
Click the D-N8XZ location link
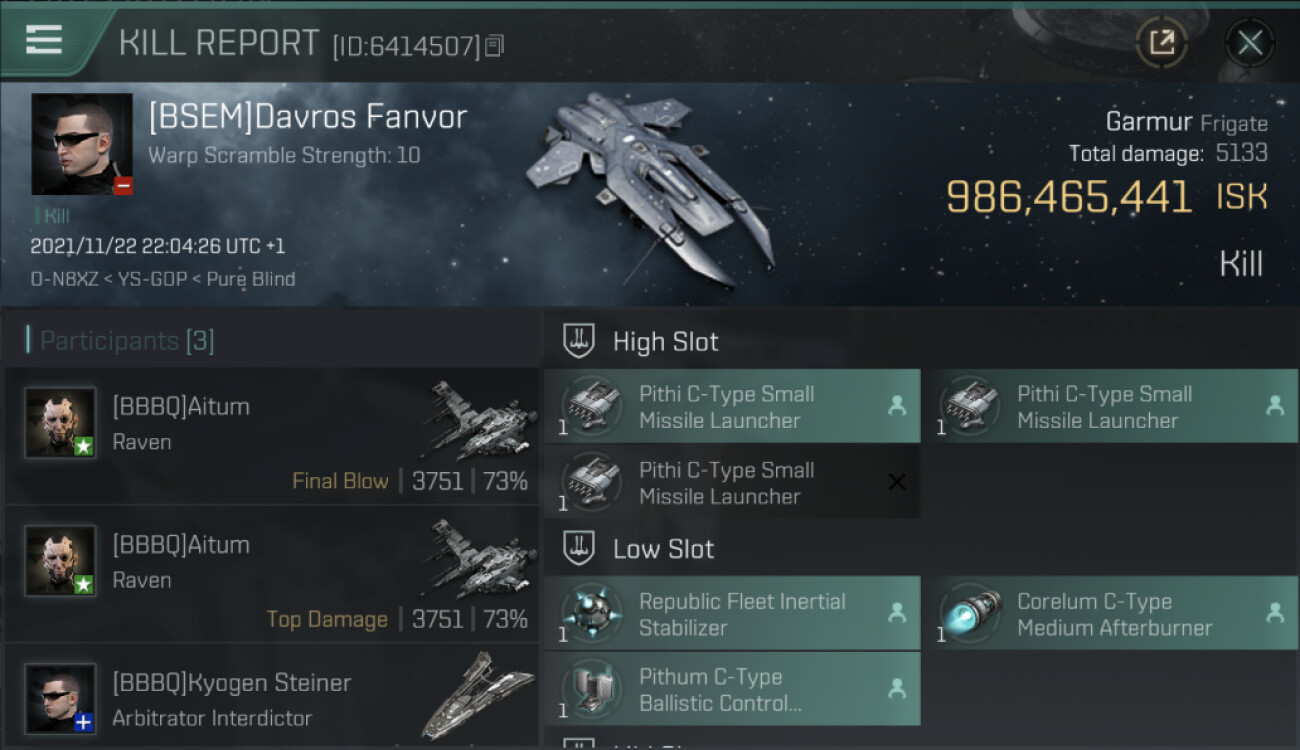(x=64, y=279)
